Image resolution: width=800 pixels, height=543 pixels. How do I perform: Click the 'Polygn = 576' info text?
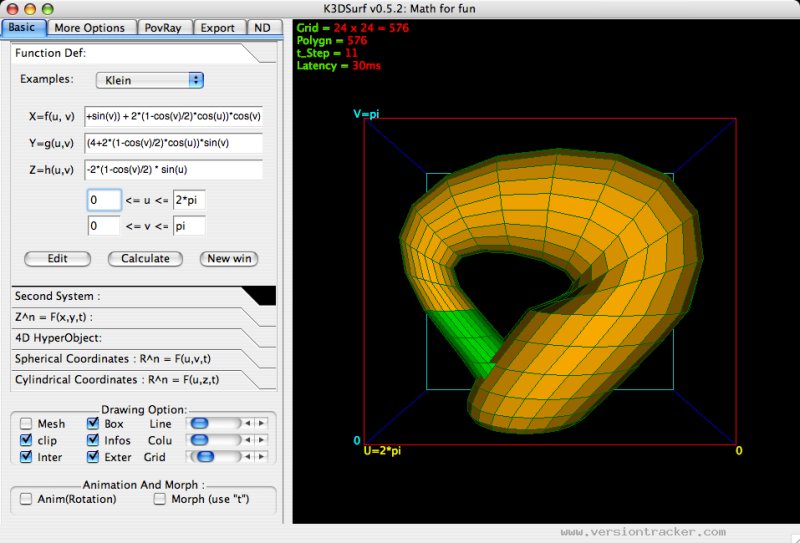click(332, 40)
